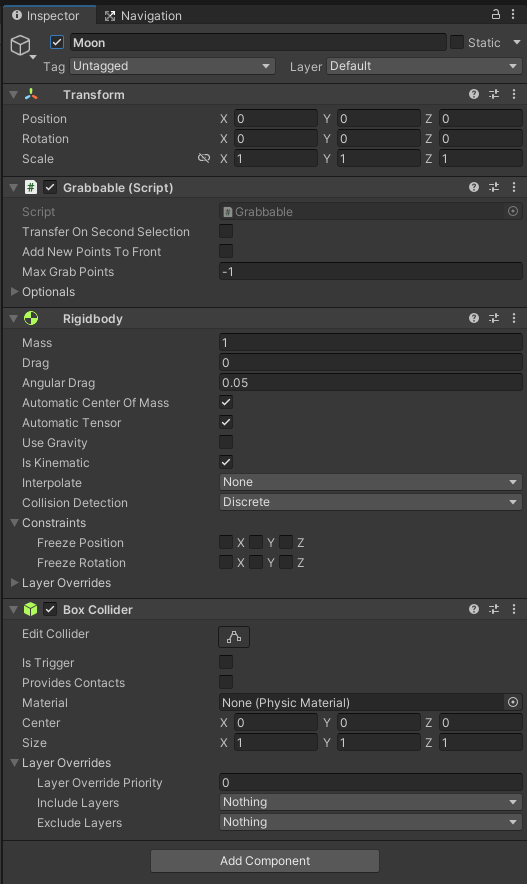Open Grabbable script help icon
527x884 pixels.
tap(474, 187)
